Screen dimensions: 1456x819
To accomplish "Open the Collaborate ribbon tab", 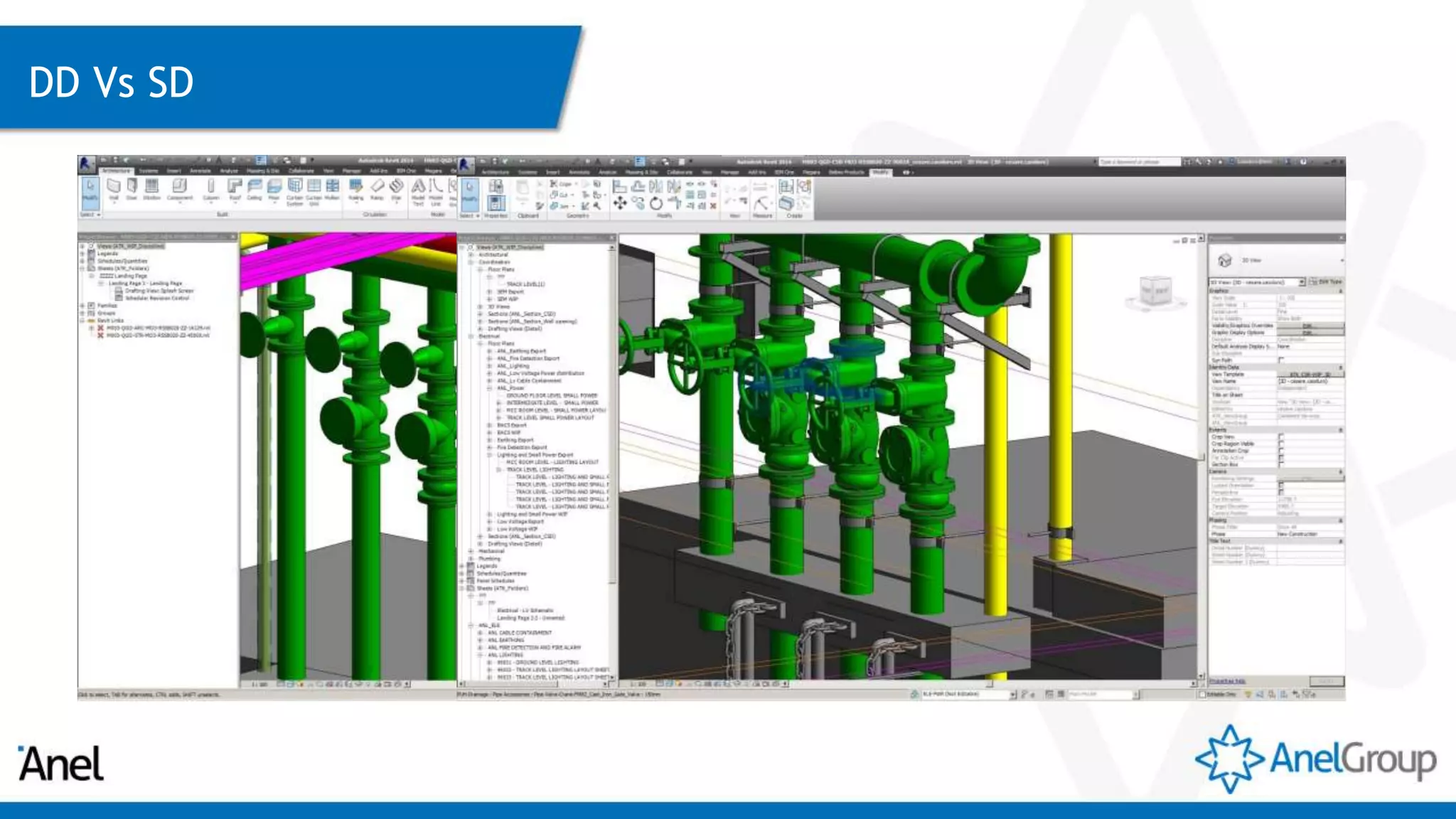I will coord(301,171).
